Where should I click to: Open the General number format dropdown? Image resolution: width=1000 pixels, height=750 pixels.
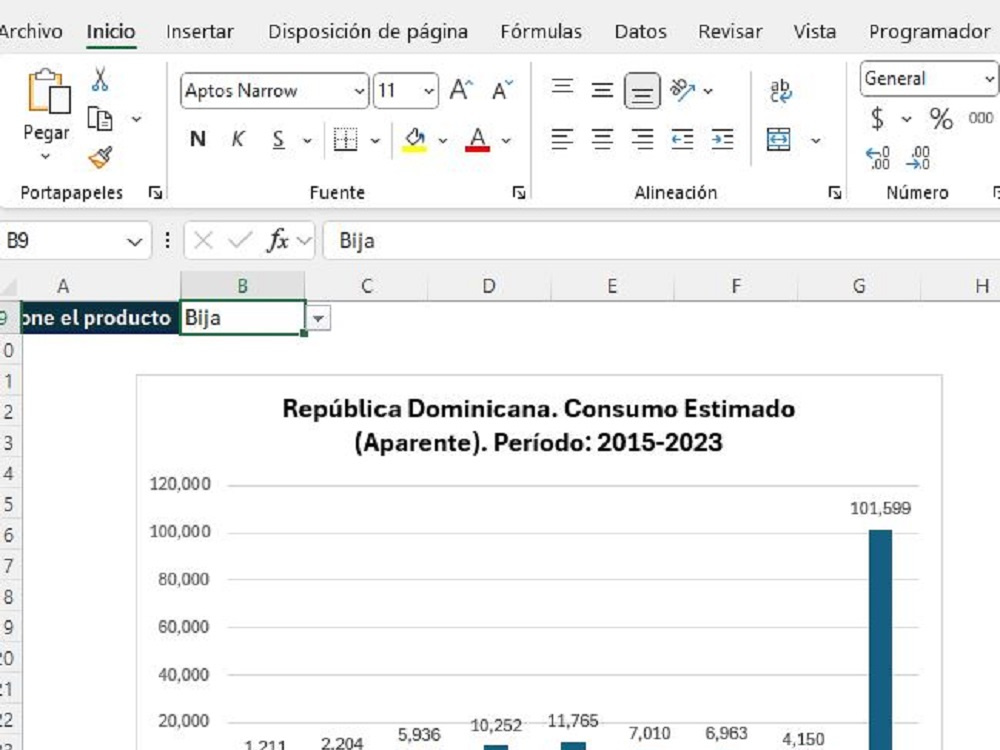click(x=989, y=79)
